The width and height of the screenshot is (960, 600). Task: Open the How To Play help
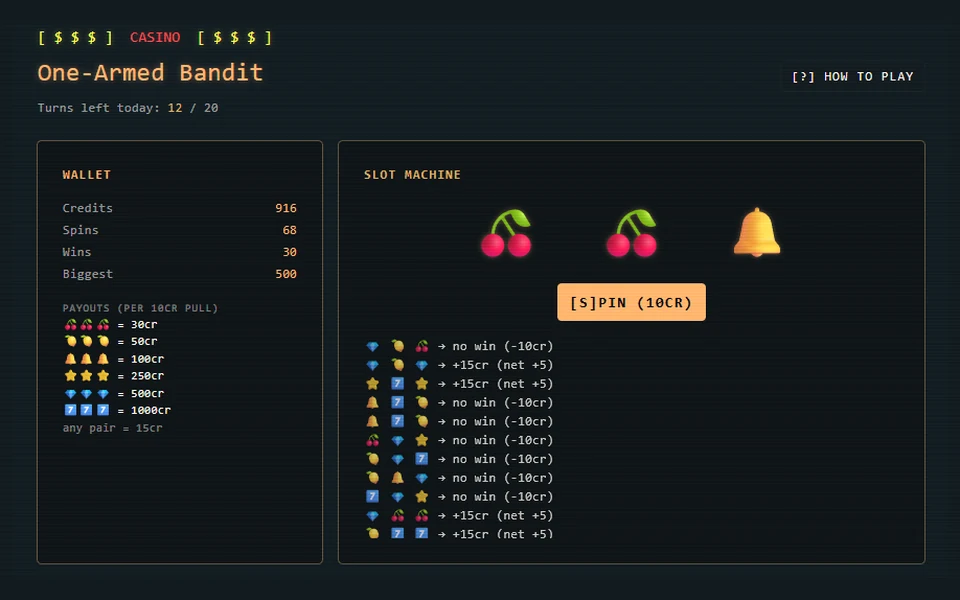coord(852,77)
